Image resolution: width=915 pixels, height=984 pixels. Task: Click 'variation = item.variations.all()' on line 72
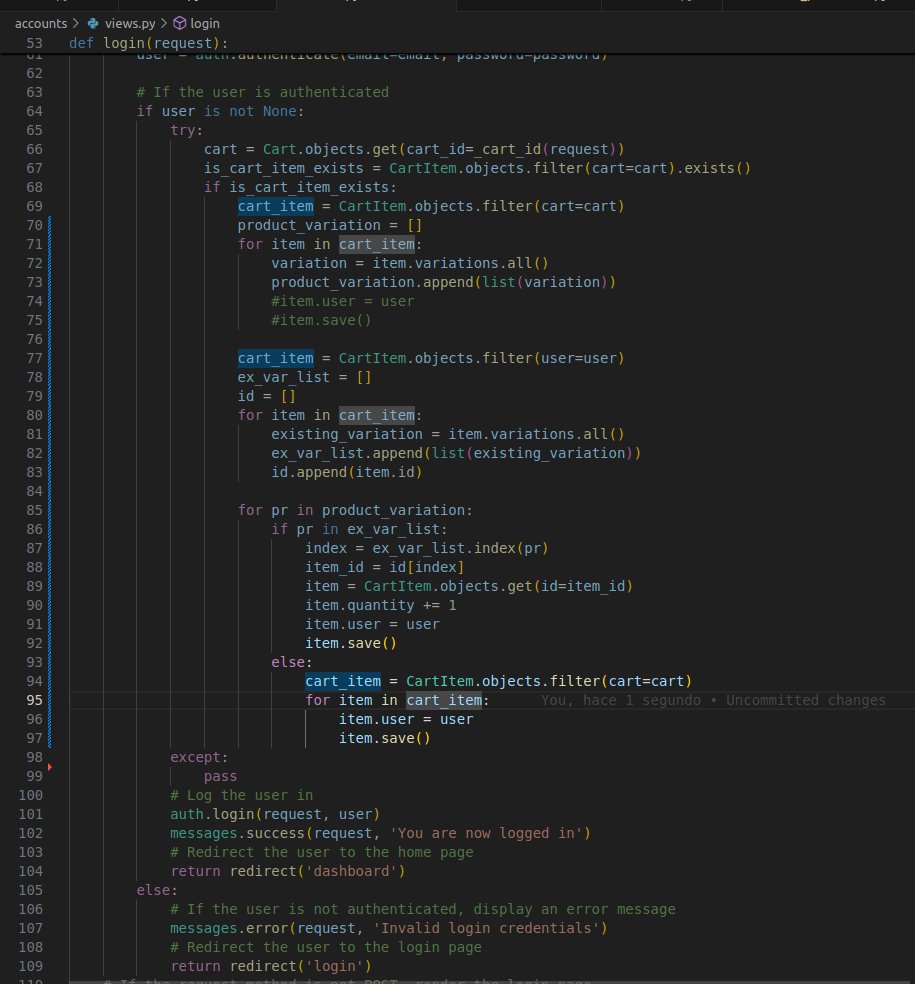(x=410, y=263)
